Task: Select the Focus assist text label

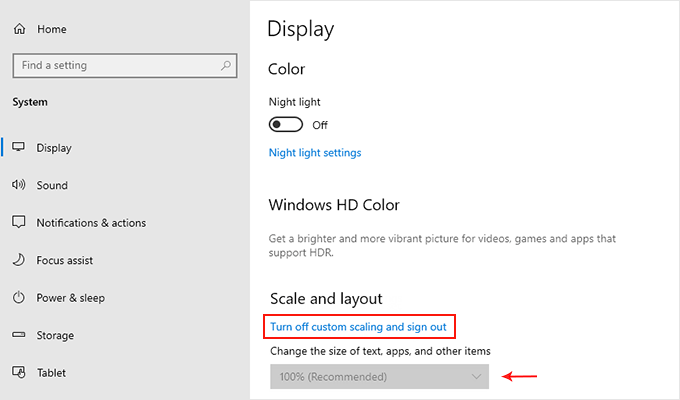Action: pos(65,260)
